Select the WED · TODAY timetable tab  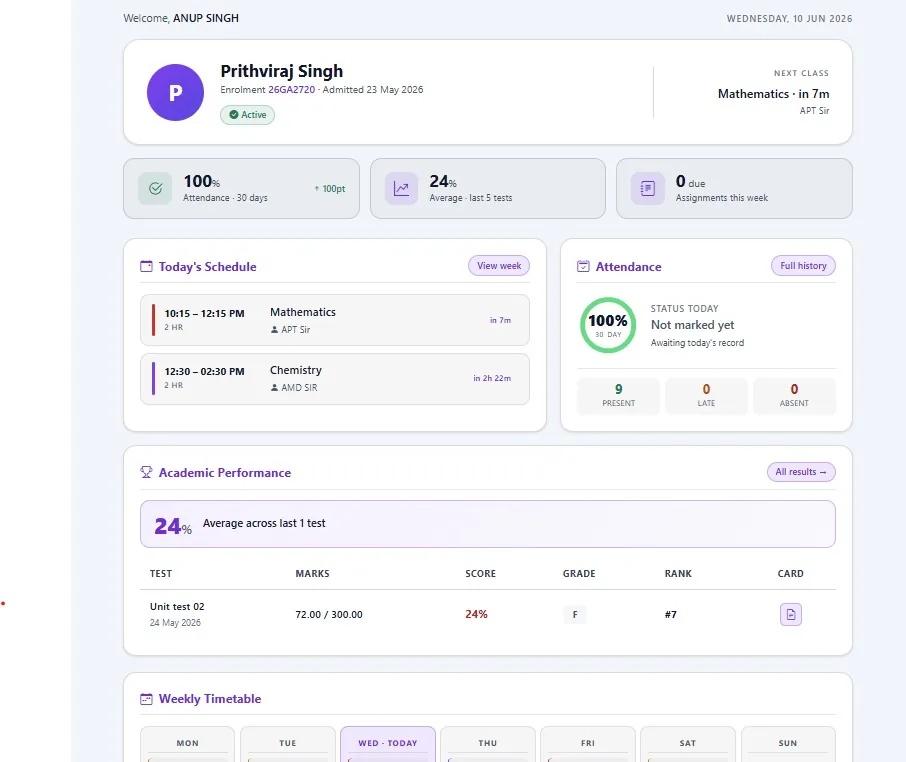388,744
